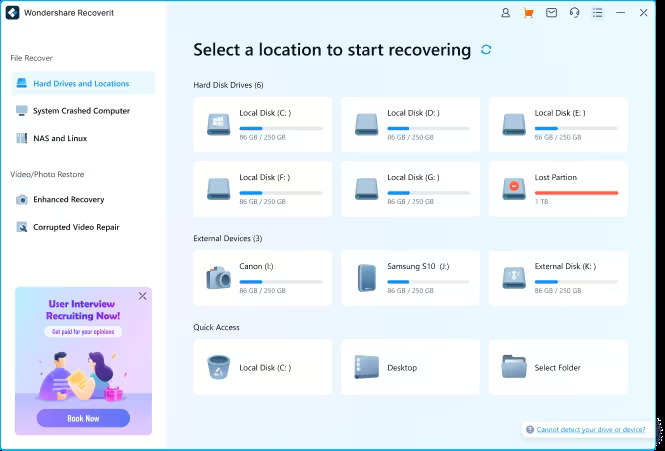Click the NAS and Linux server icon
665x451 pixels.
[22, 138]
